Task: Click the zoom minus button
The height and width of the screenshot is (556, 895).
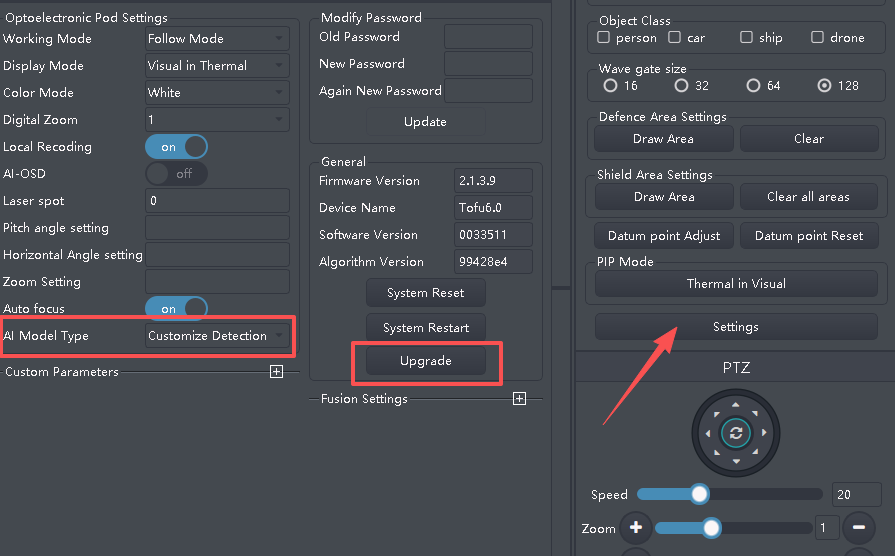Action: pyautogui.click(x=858, y=527)
